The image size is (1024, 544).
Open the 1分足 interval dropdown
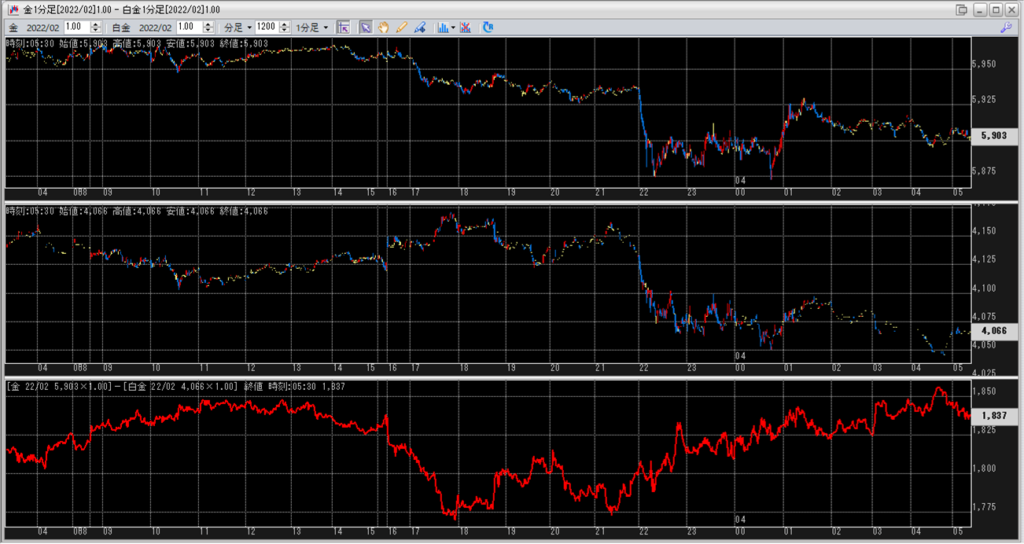pos(309,27)
